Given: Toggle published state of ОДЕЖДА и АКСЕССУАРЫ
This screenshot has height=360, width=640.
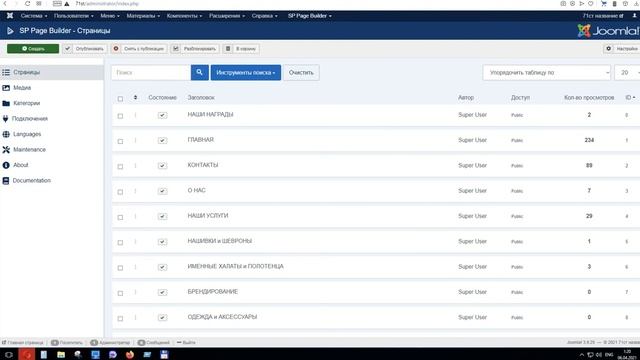Looking at the screenshot, I should (x=162, y=318).
